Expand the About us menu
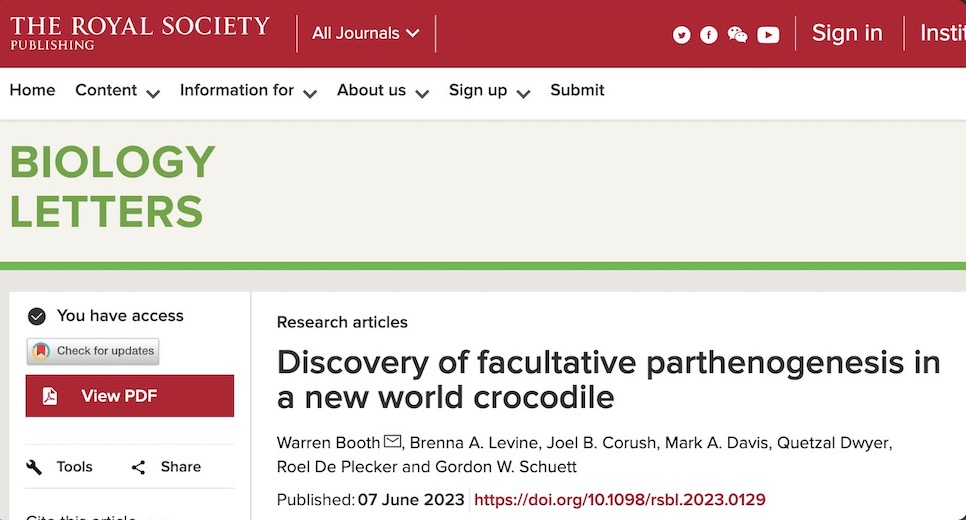Image resolution: width=966 pixels, height=520 pixels. (x=422, y=93)
